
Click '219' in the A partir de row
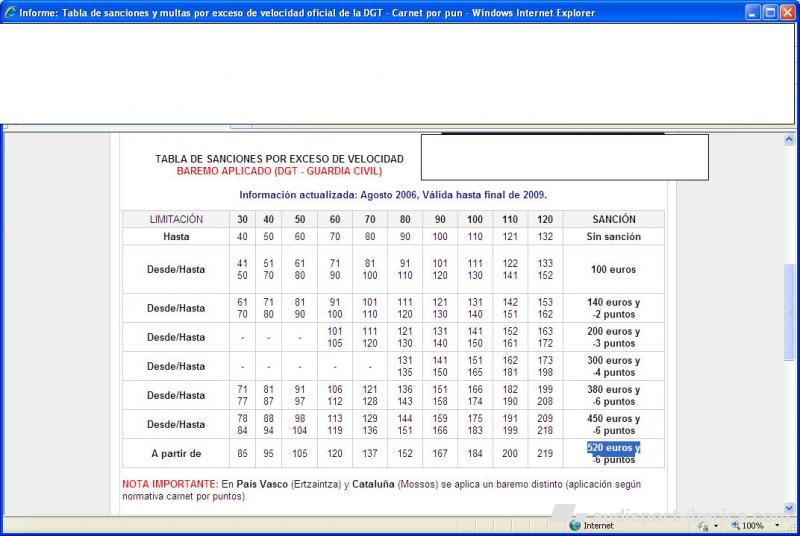coord(545,453)
